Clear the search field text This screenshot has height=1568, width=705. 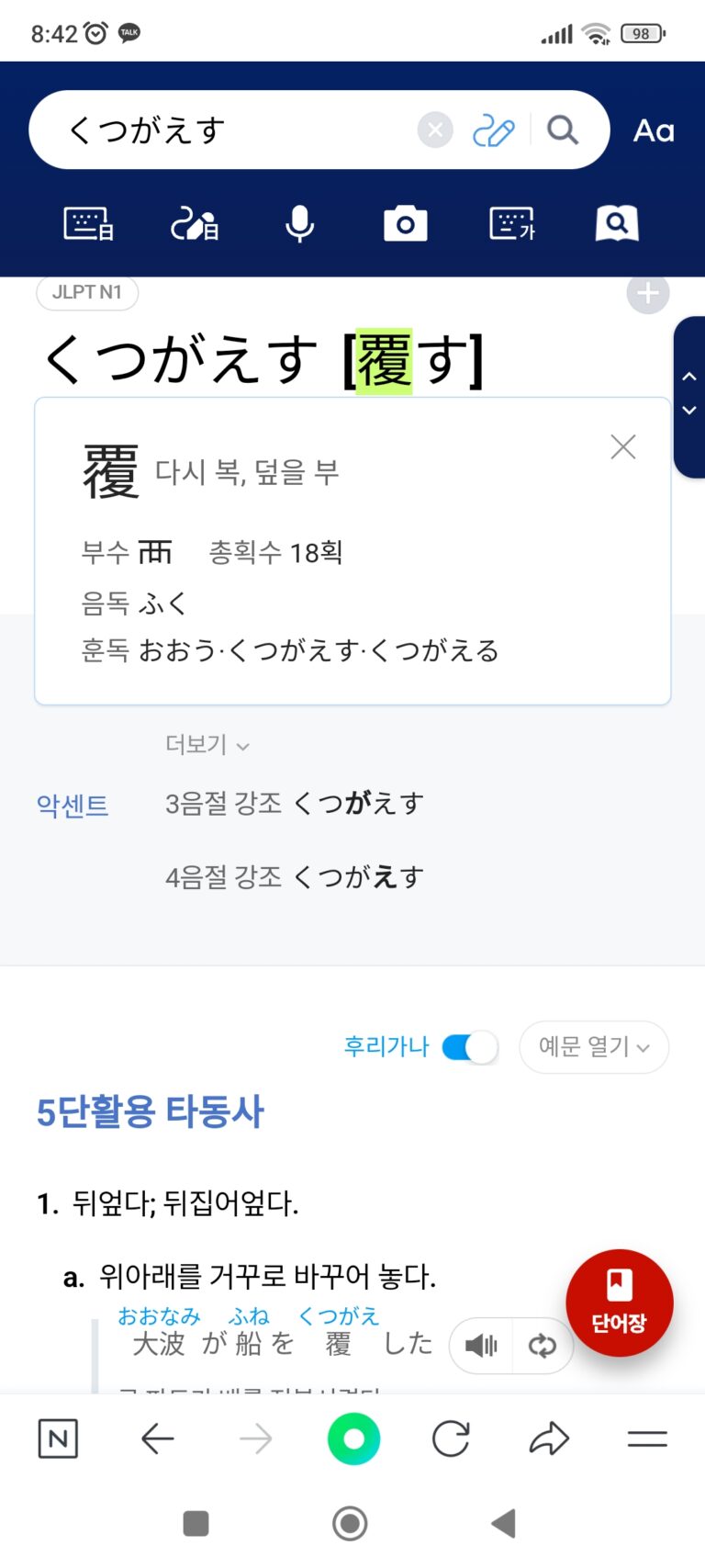point(435,130)
